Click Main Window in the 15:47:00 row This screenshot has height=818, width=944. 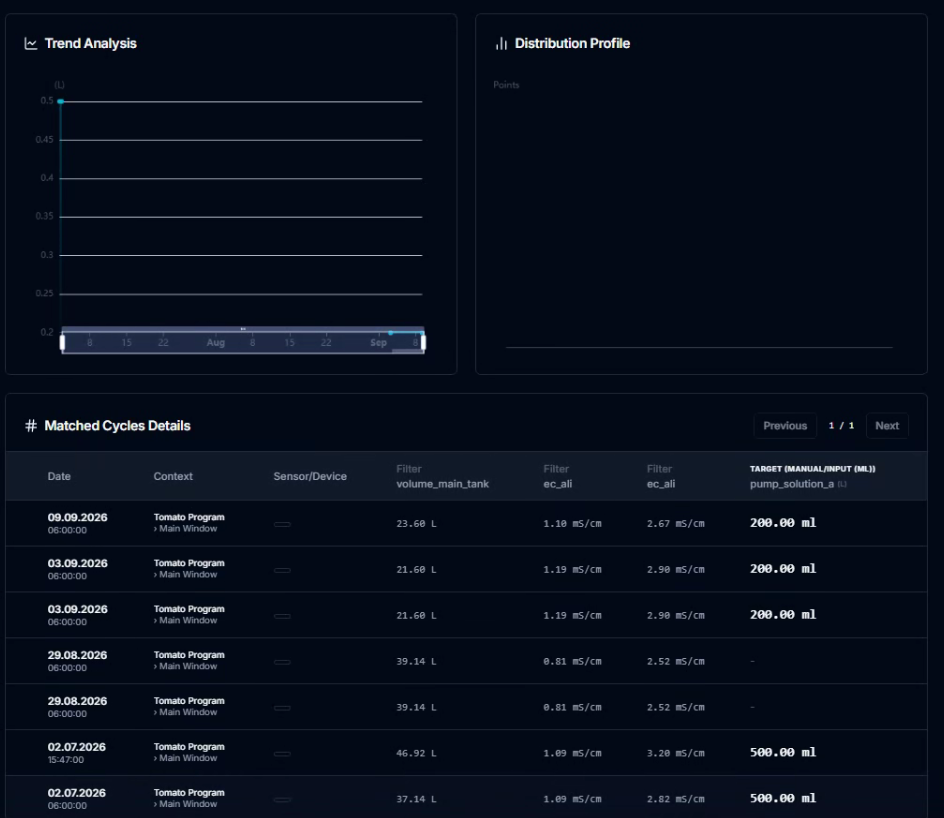[188, 758]
